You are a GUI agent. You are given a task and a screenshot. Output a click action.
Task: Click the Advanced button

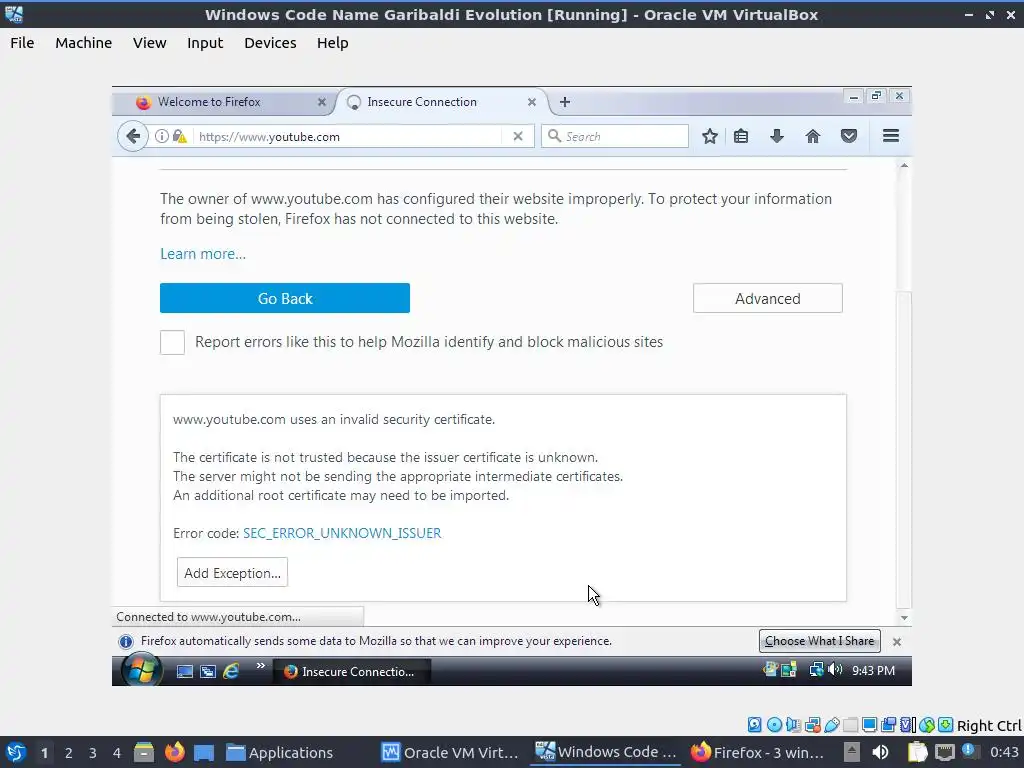pyautogui.click(x=768, y=298)
